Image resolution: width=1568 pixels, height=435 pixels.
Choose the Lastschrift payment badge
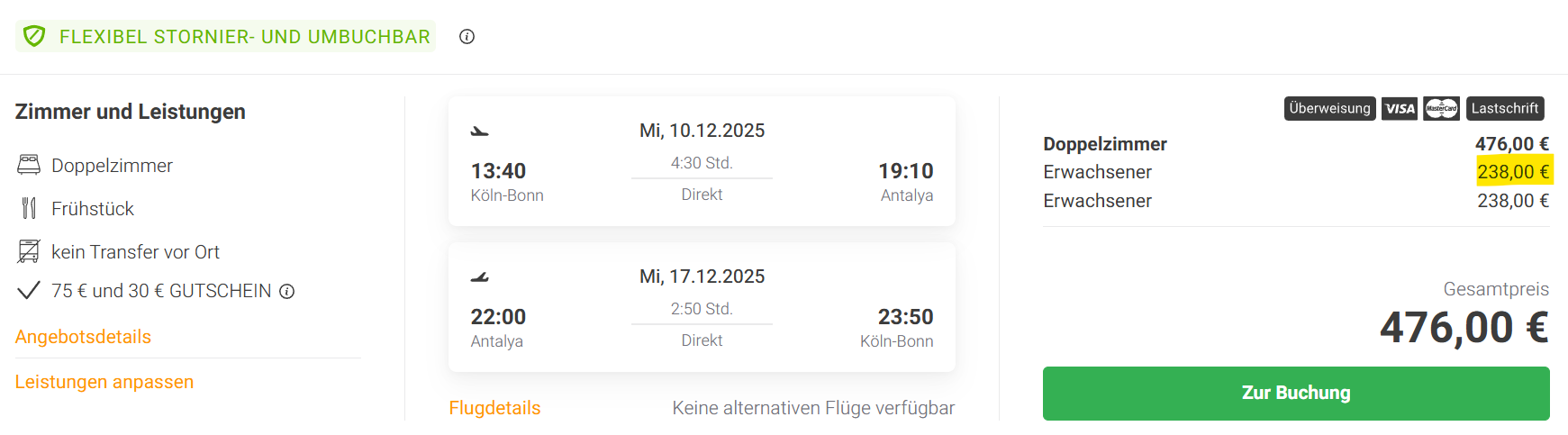coord(1504,109)
